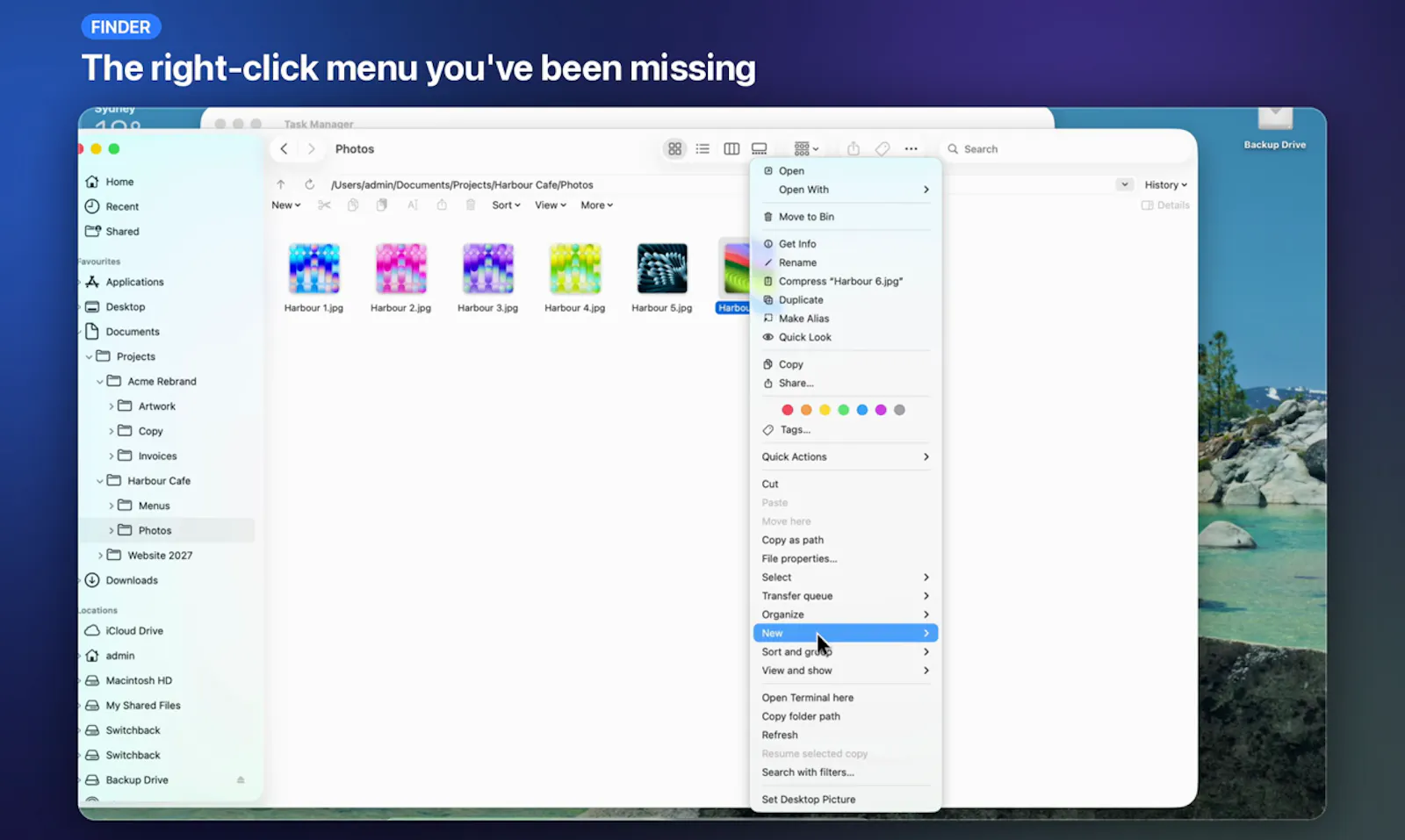Click the reload icon beside path

(x=309, y=184)
